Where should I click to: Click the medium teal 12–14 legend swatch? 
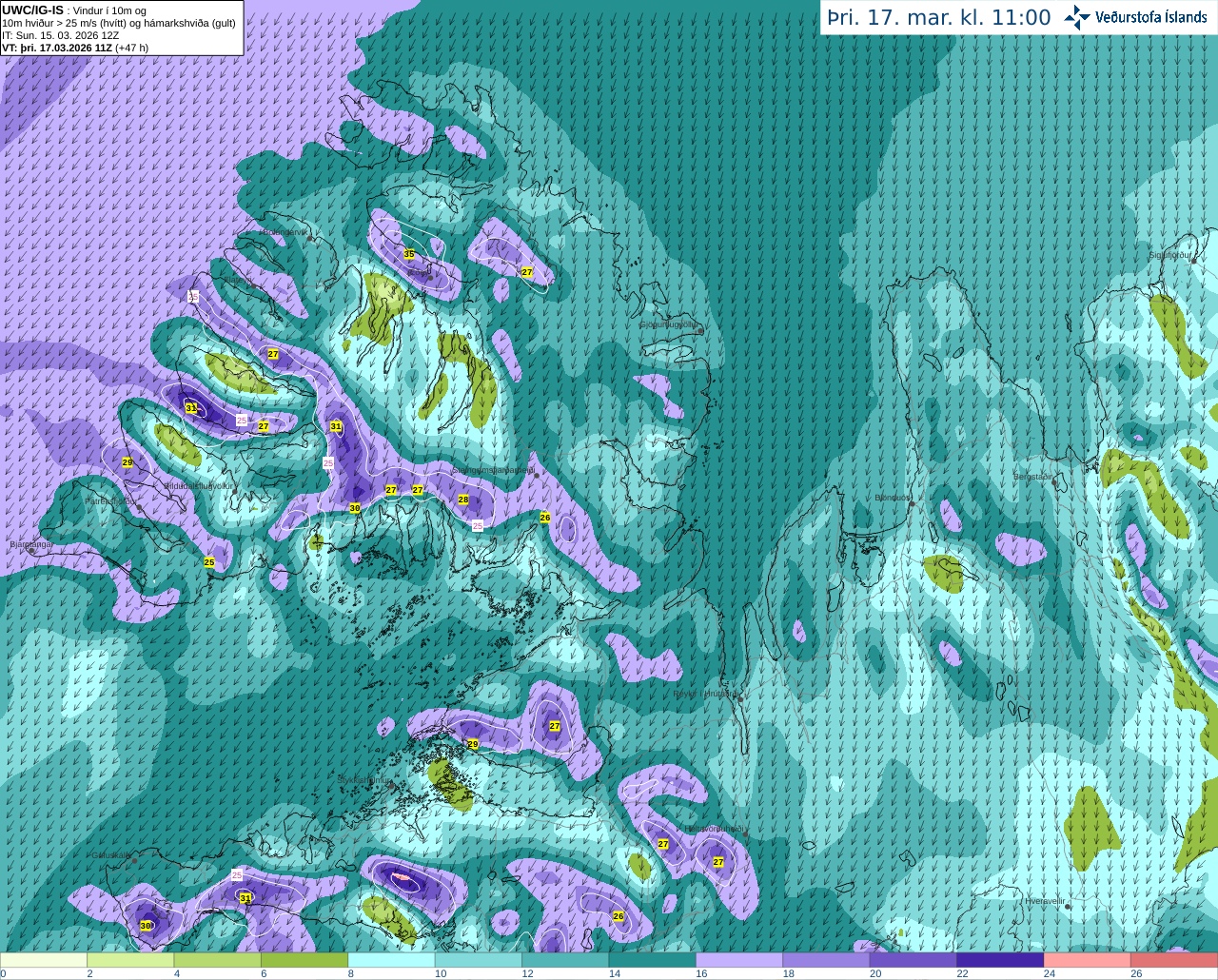[566, 960]
